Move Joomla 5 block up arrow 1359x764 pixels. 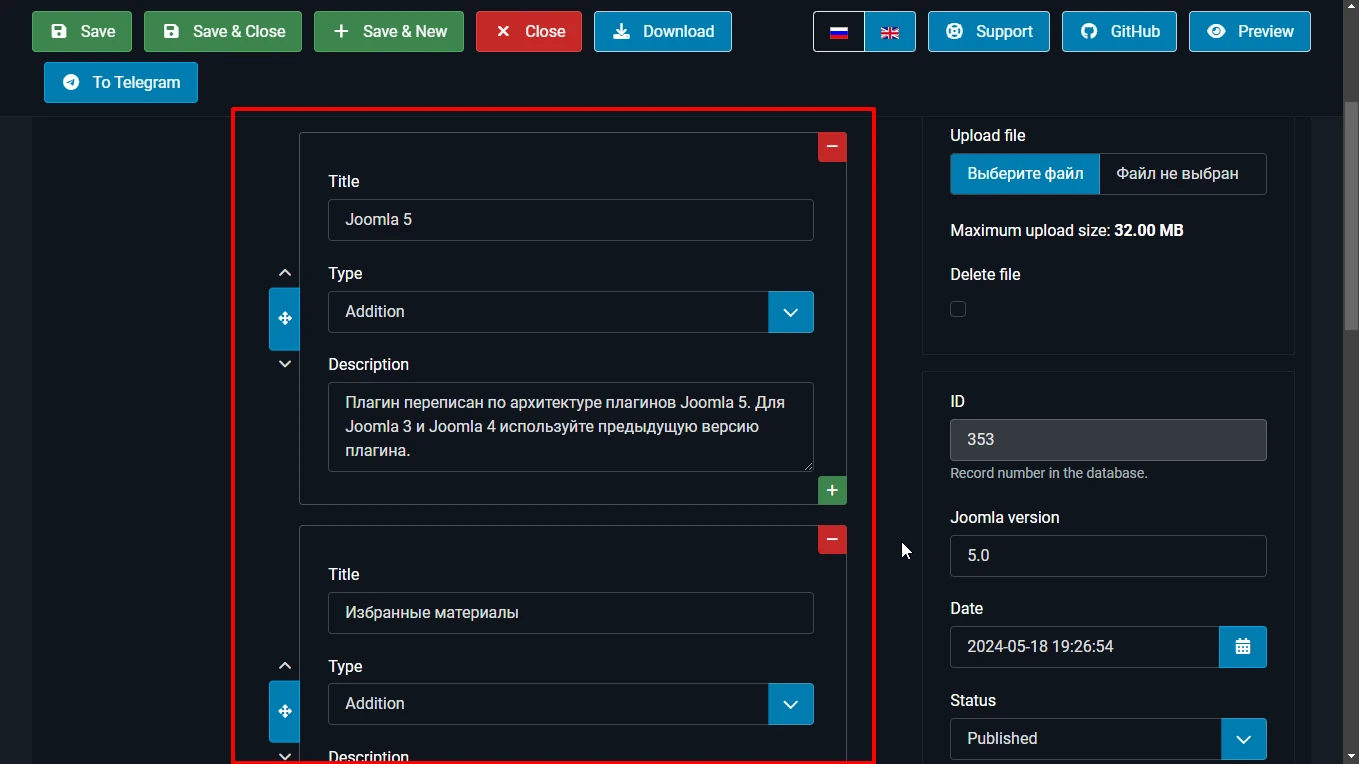tap(285, 273)
